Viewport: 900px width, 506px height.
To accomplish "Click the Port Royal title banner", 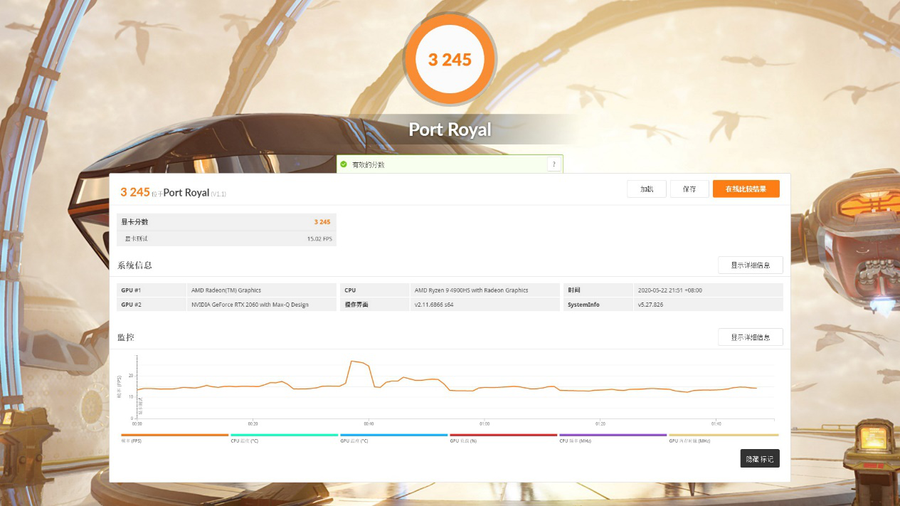I will [450, 129].
